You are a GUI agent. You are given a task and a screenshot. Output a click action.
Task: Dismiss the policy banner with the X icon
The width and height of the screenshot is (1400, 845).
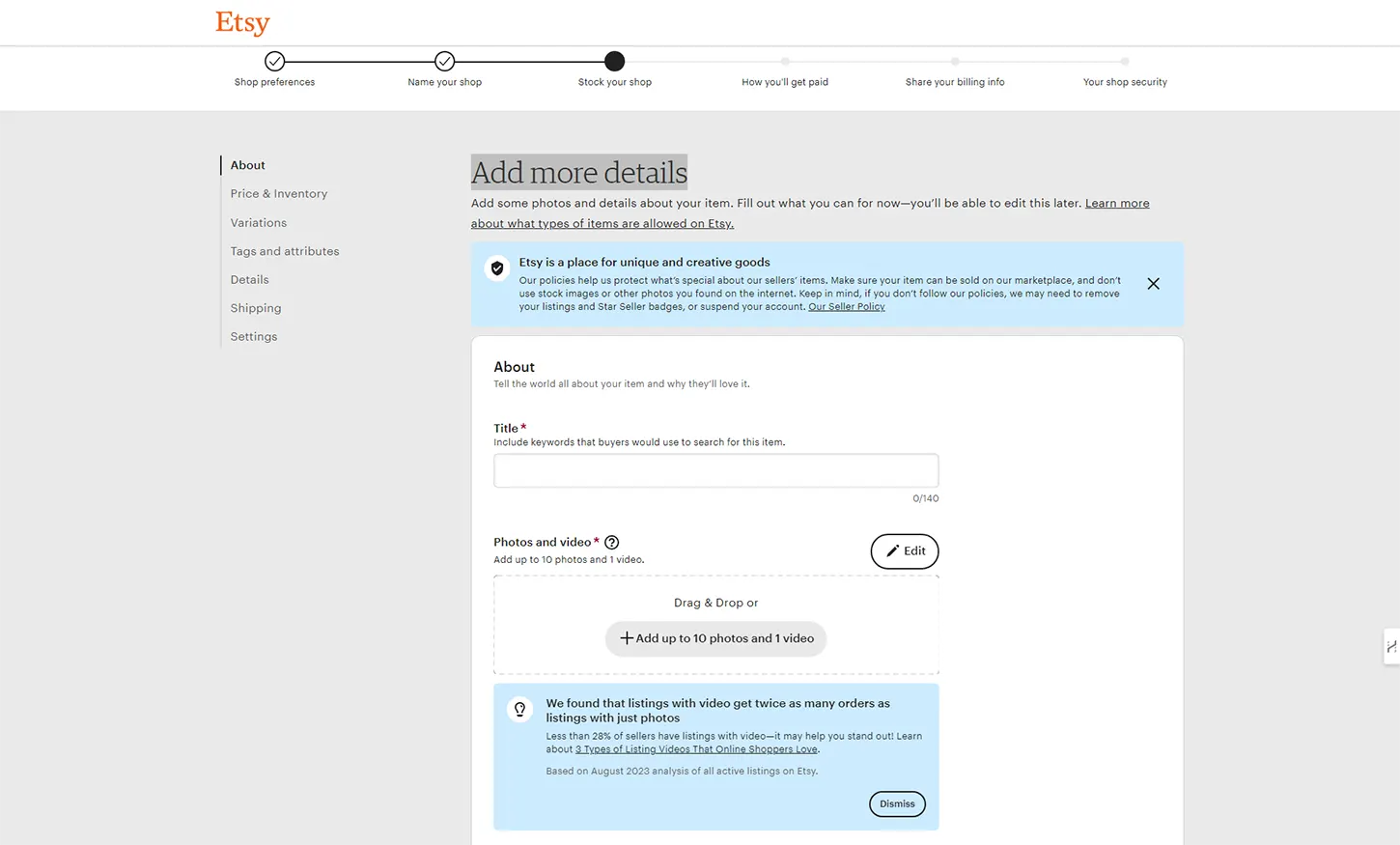pyautogui.click(x=1153, y=284)
